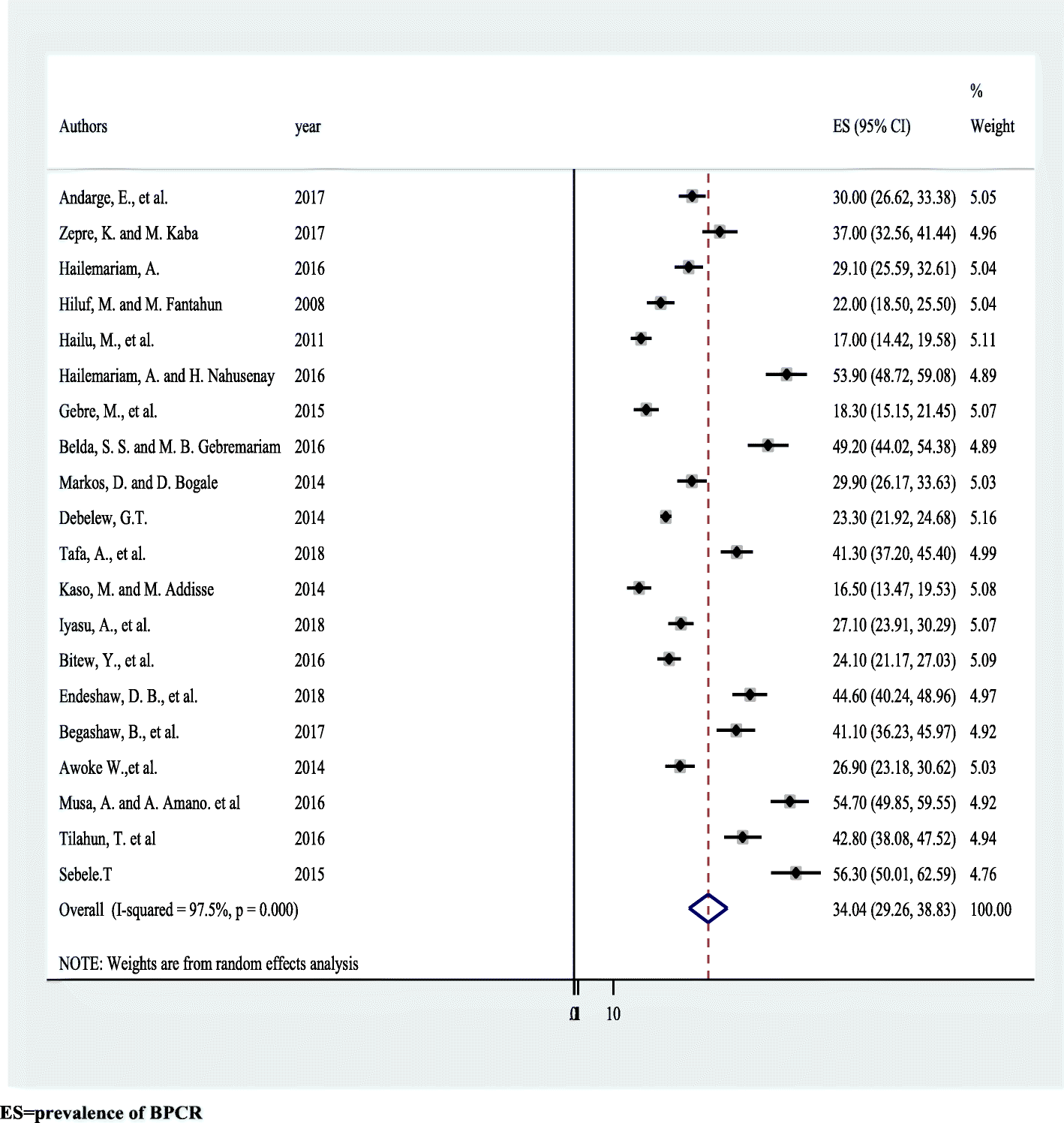The image size is (1064, 1123).
Task: Click the "year" column header
Action: [x=308, y=127]
